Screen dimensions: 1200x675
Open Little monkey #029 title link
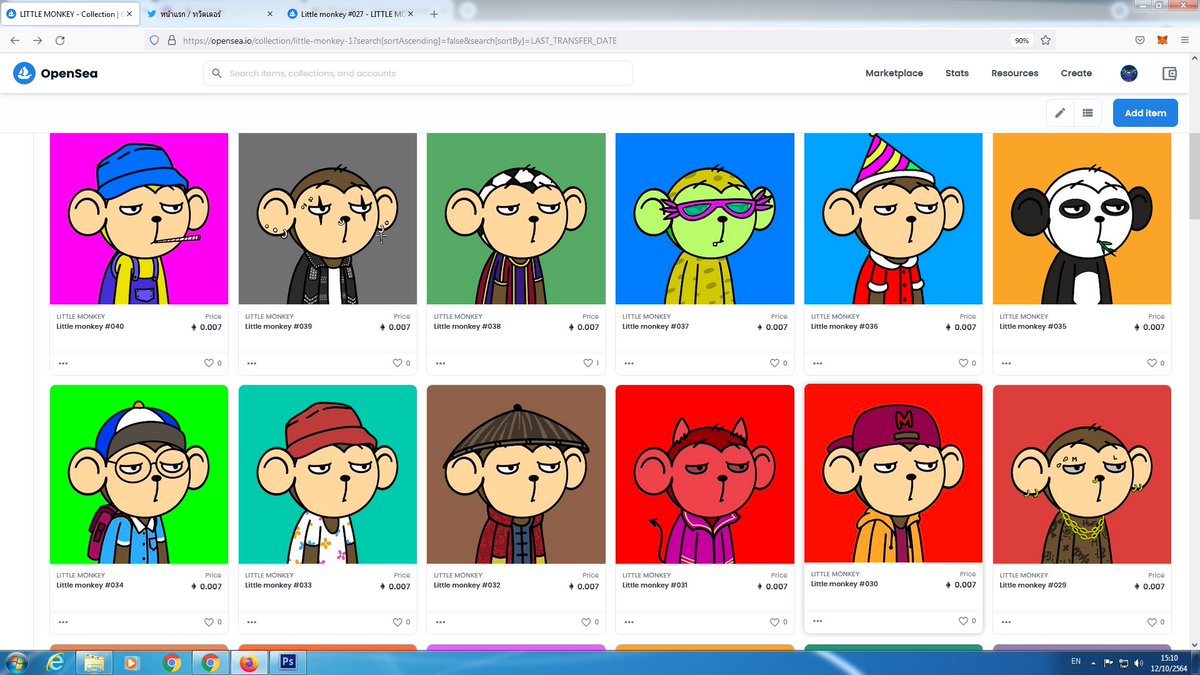coord(1033,585)
